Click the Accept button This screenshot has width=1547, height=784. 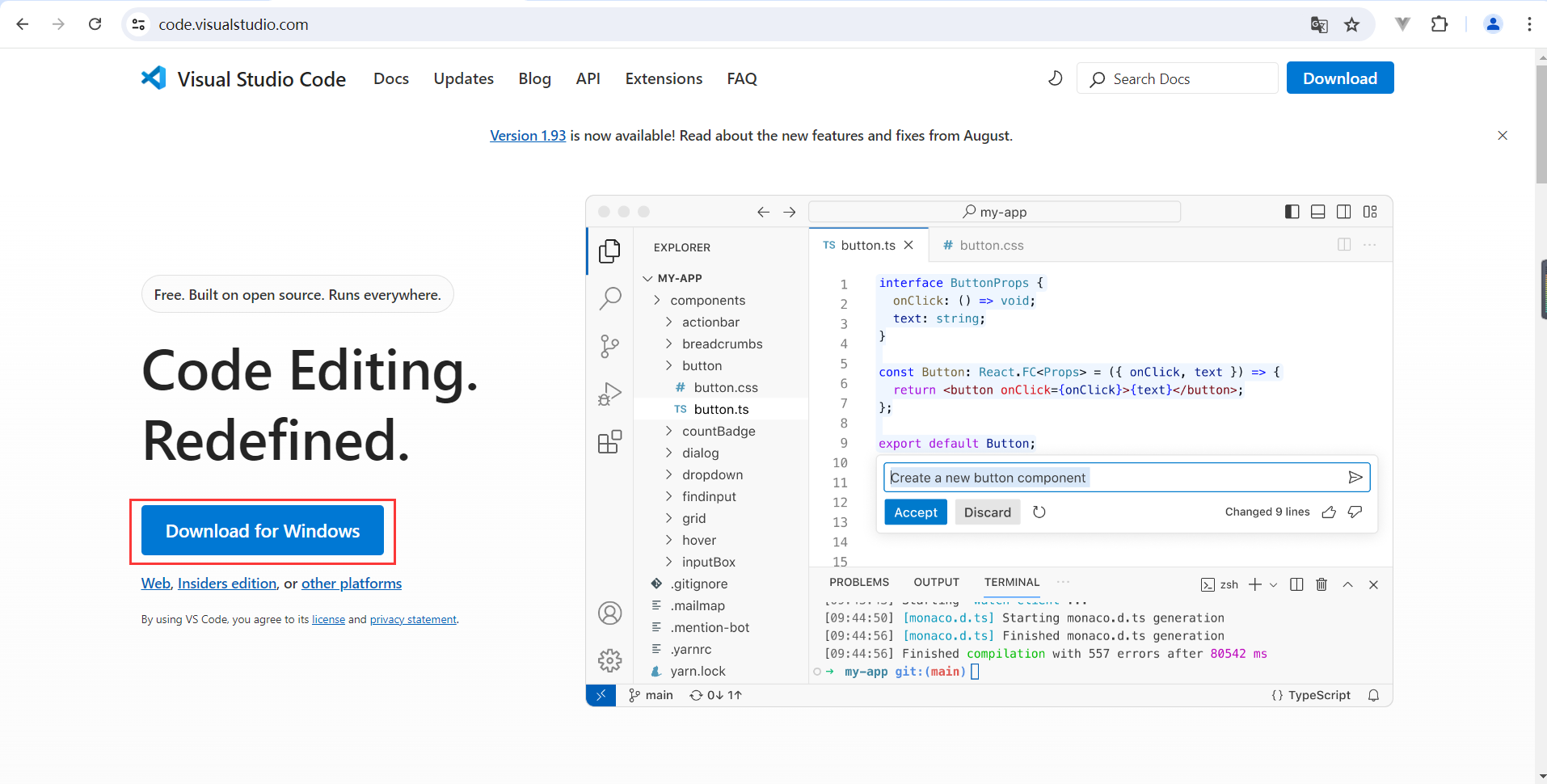click(x=916, y=512)
